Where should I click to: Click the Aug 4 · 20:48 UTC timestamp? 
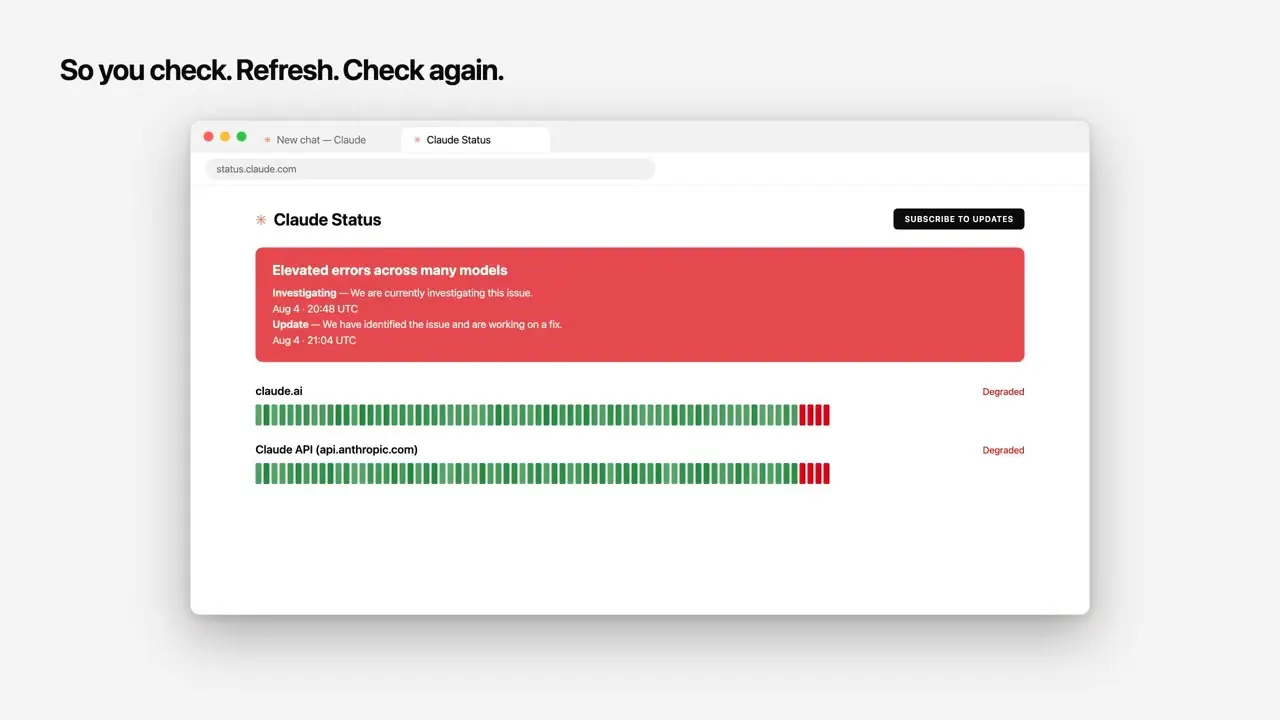pos(315,309)
